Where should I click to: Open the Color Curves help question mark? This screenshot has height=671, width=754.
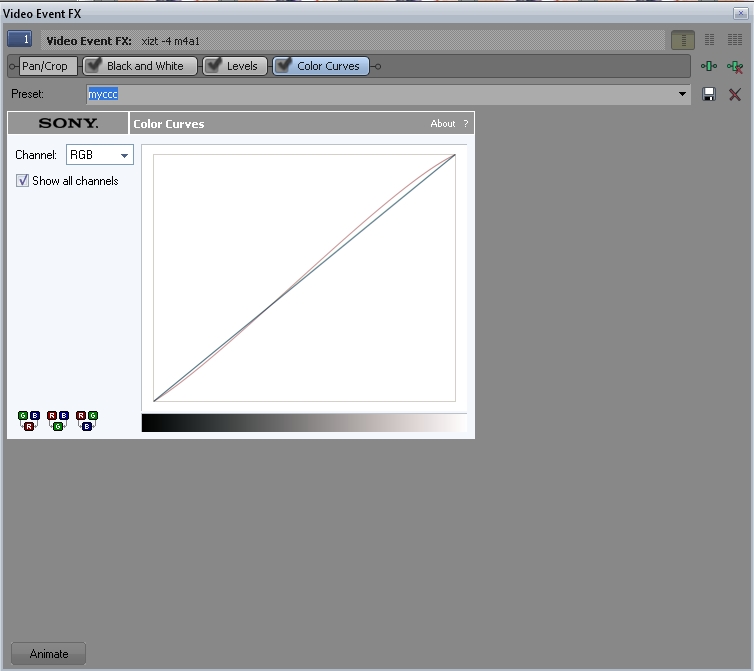pyautogui.click(x=465, y=124)
